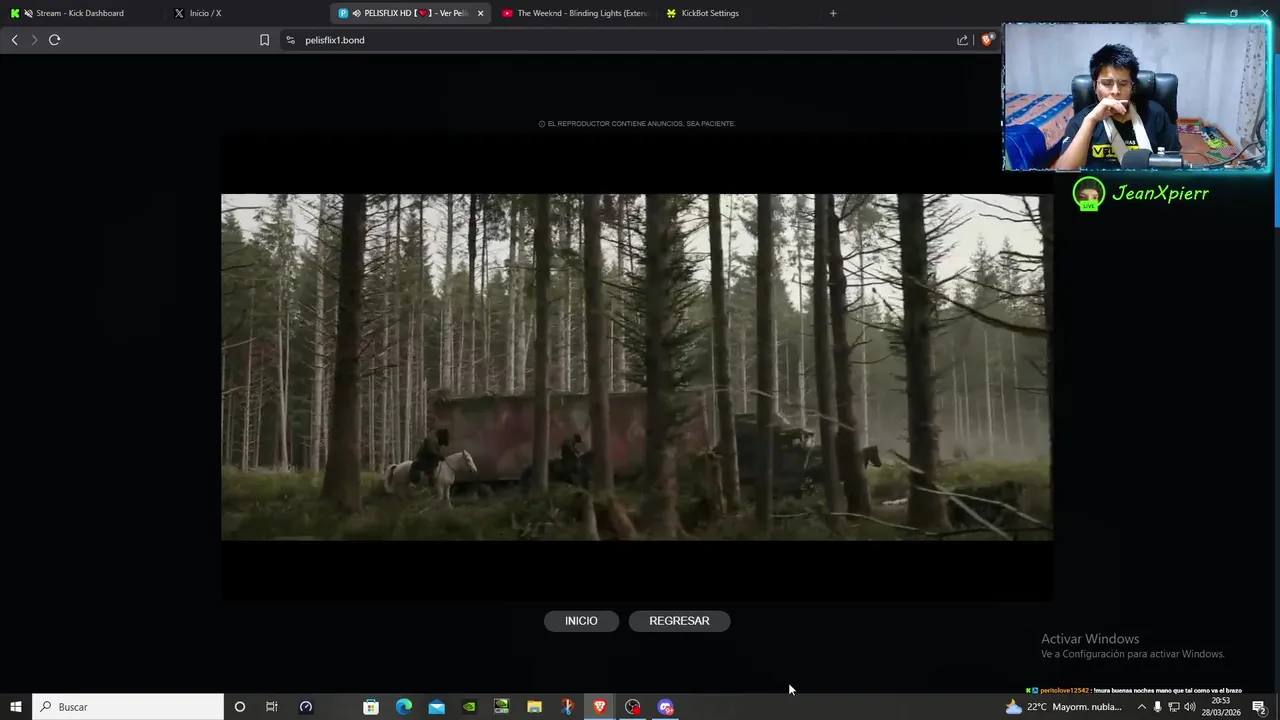Open the Mail app from the taskbar
Screen dimensions: 1280x720
(x=437, y=707)
